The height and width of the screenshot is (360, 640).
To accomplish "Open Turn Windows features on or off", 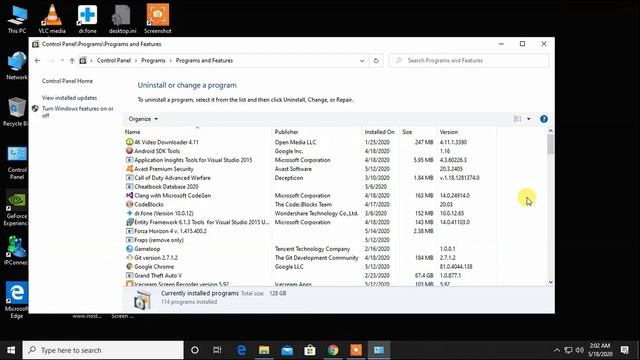I will tap(78, 112).
